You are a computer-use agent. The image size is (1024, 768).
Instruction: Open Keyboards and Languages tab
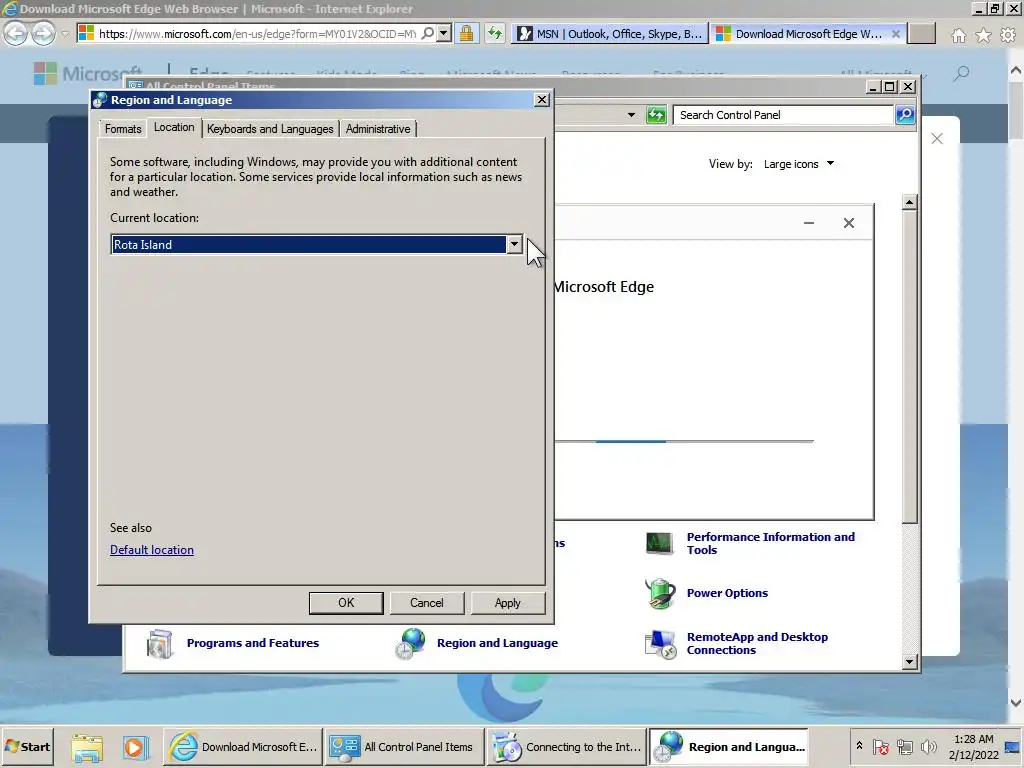270,129
